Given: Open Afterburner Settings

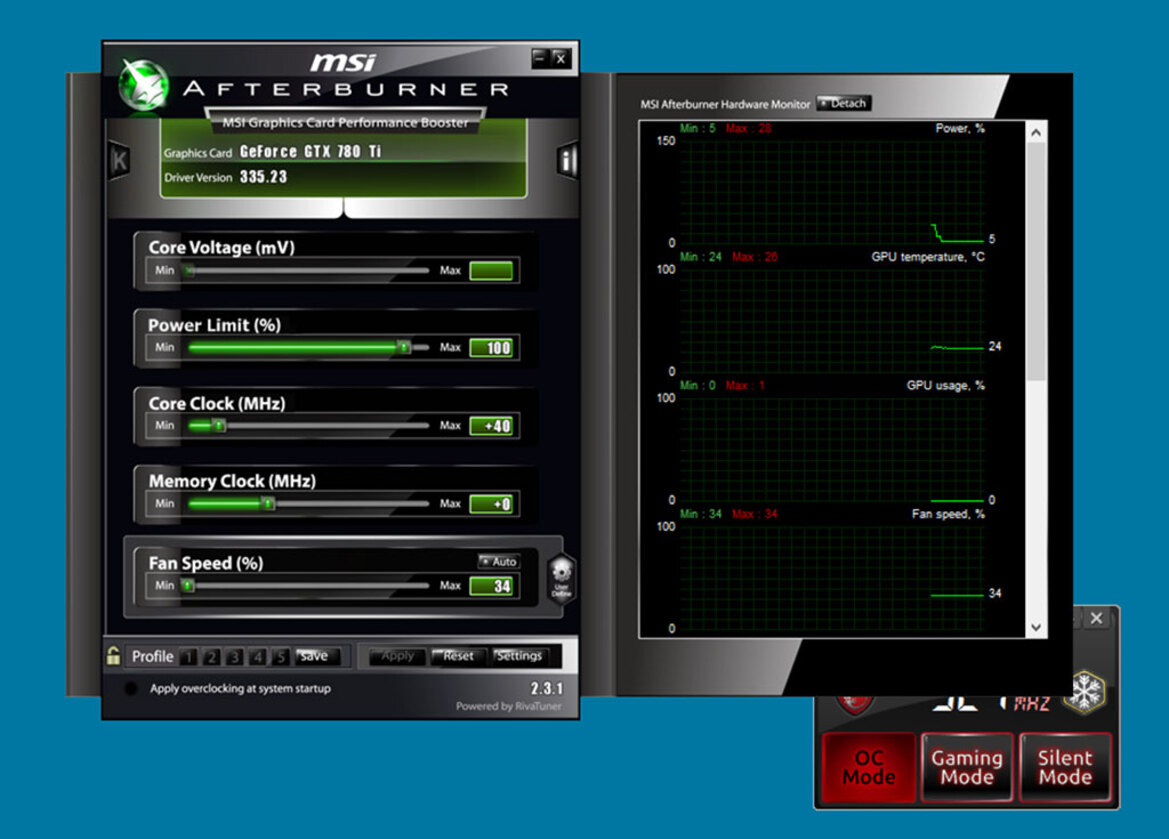Looking at the screenshot, I should point(520,656).
